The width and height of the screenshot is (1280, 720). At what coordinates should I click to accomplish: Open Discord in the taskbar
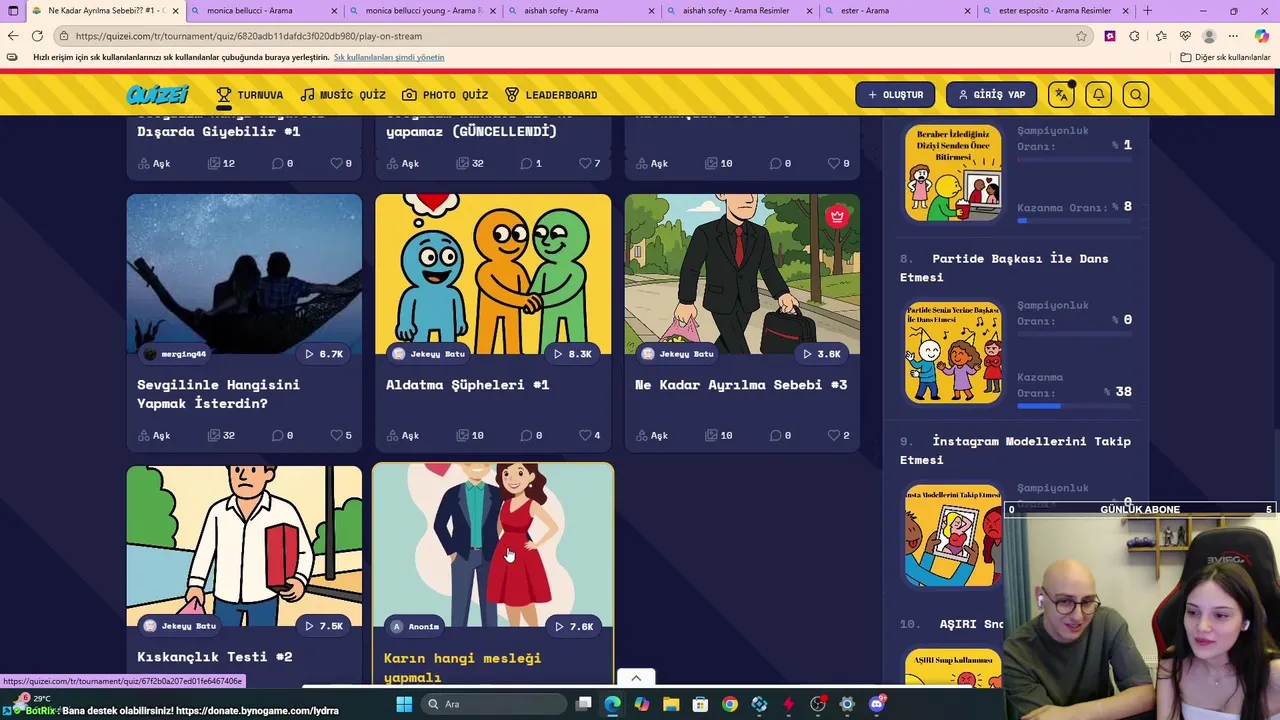[x=877, y=704]
